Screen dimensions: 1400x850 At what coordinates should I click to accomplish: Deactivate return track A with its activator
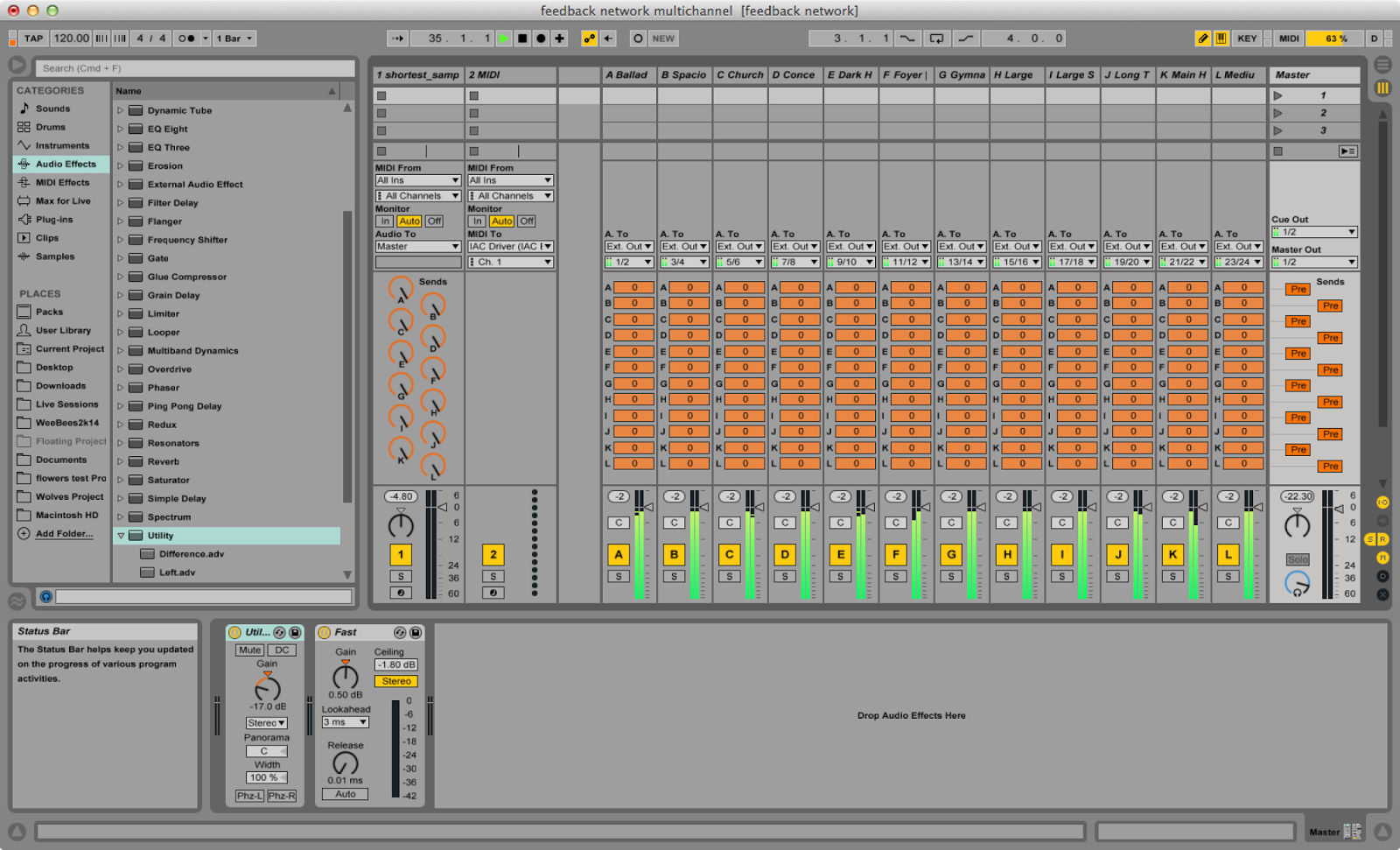619,554
